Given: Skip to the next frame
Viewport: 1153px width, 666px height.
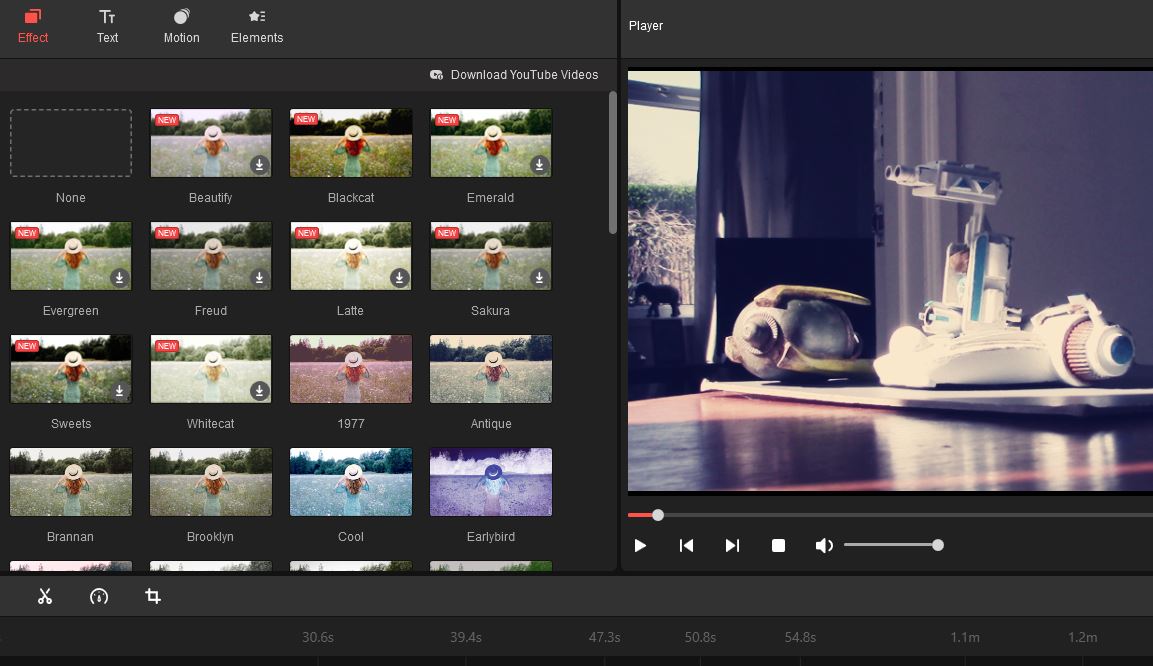Looking at the screenshot, I should point(732,544).
